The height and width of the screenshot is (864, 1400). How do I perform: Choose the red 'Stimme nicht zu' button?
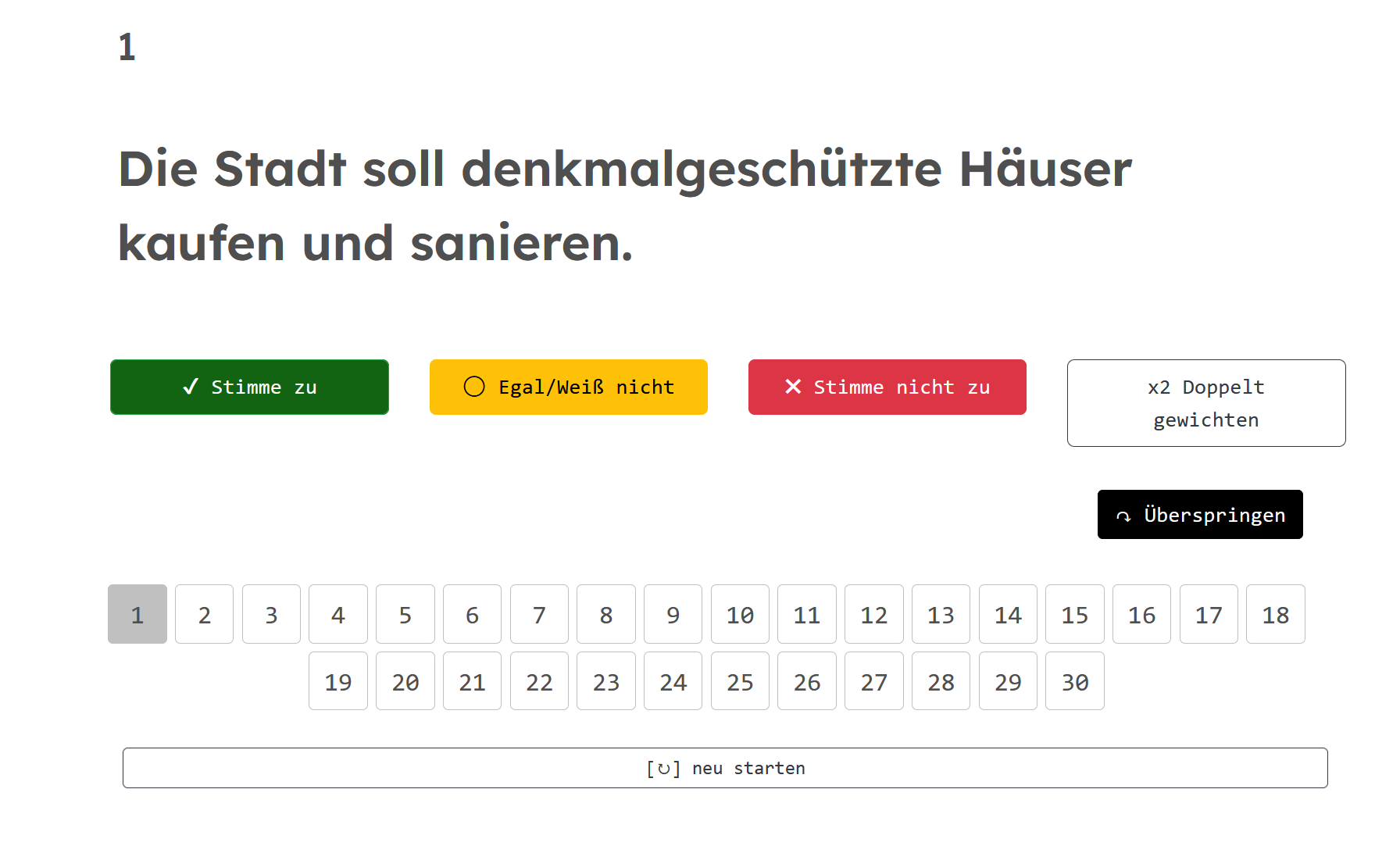887,387
